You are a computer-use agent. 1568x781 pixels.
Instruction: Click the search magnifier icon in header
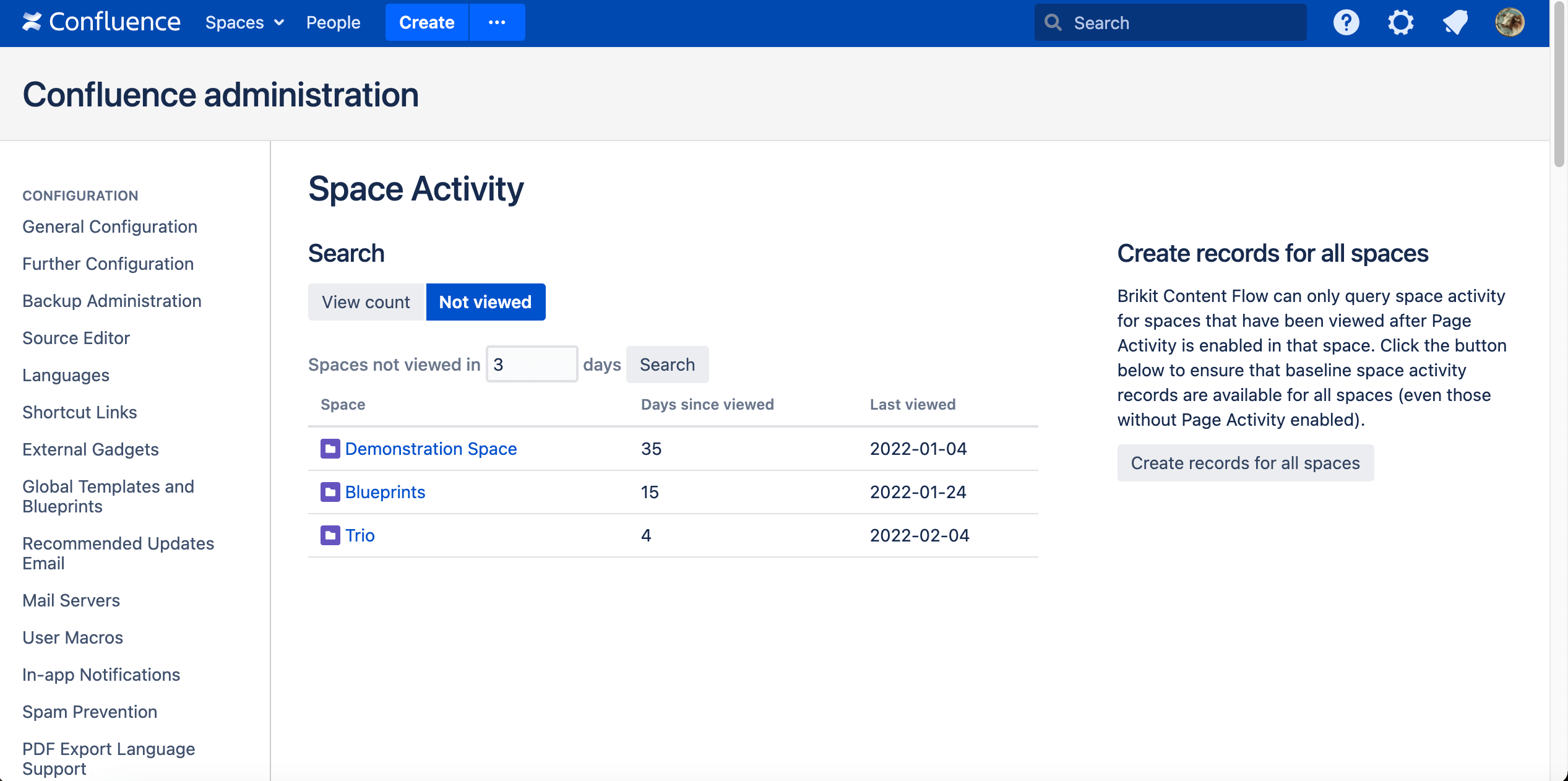pyautogui.click(x=1053, y=23)
